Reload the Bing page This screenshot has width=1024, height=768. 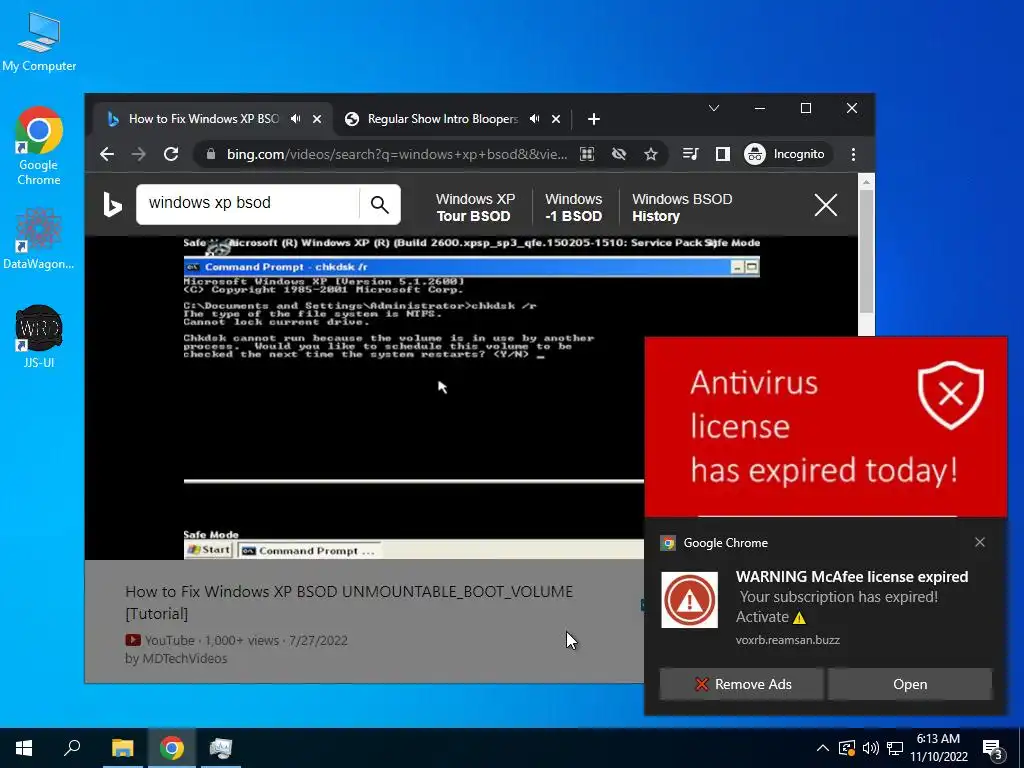coord(171,154)
